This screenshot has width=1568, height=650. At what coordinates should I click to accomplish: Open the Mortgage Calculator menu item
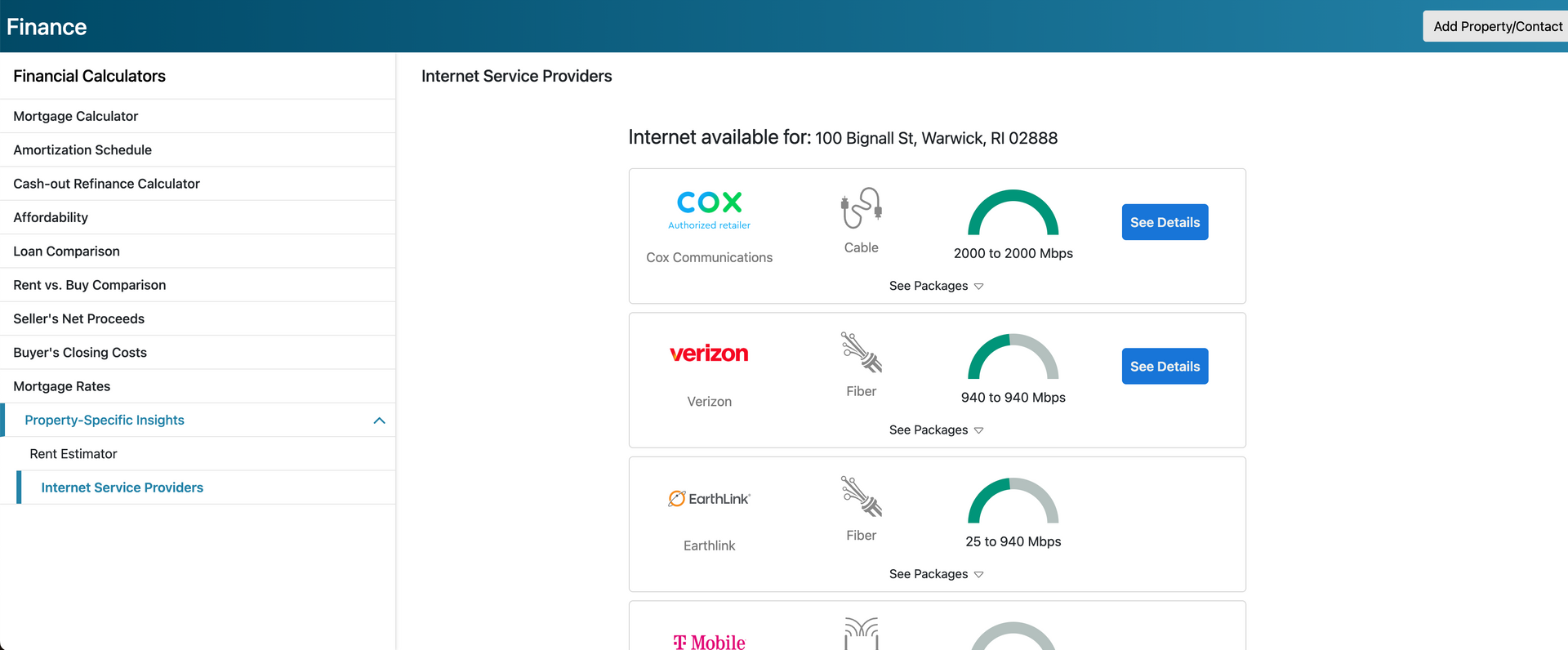tap(76, 116)
